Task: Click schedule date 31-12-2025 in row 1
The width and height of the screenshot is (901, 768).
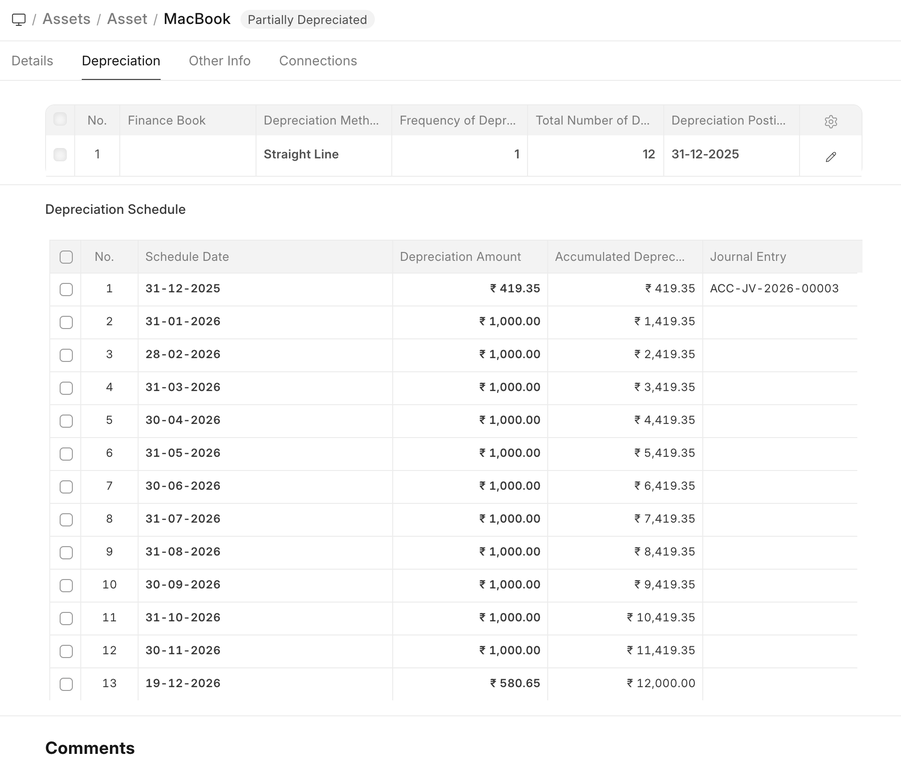Action: pos(265,289)
